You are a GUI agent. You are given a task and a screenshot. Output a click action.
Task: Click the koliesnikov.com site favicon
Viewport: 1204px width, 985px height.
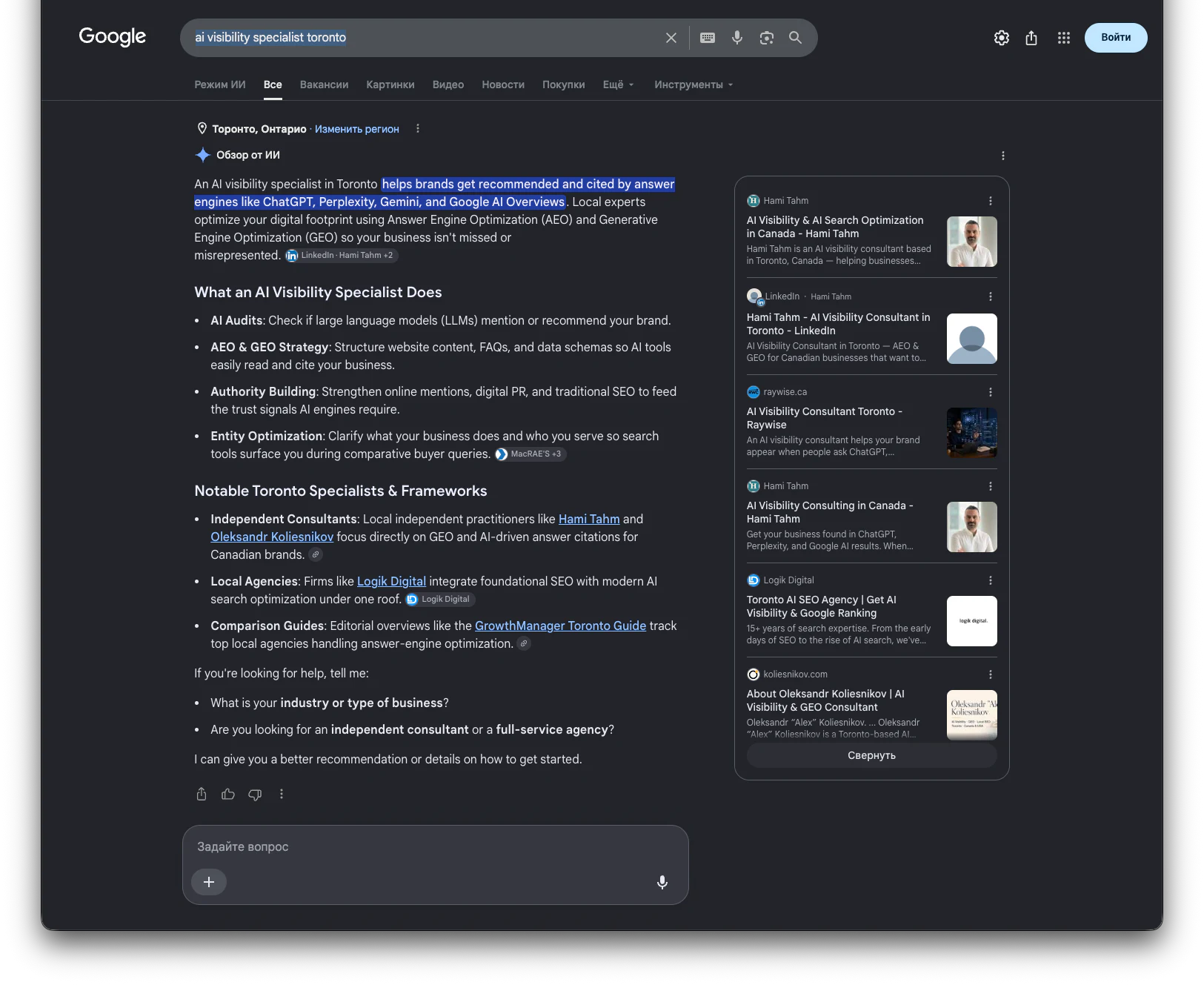pyautogui.click(x=754, y=674)
